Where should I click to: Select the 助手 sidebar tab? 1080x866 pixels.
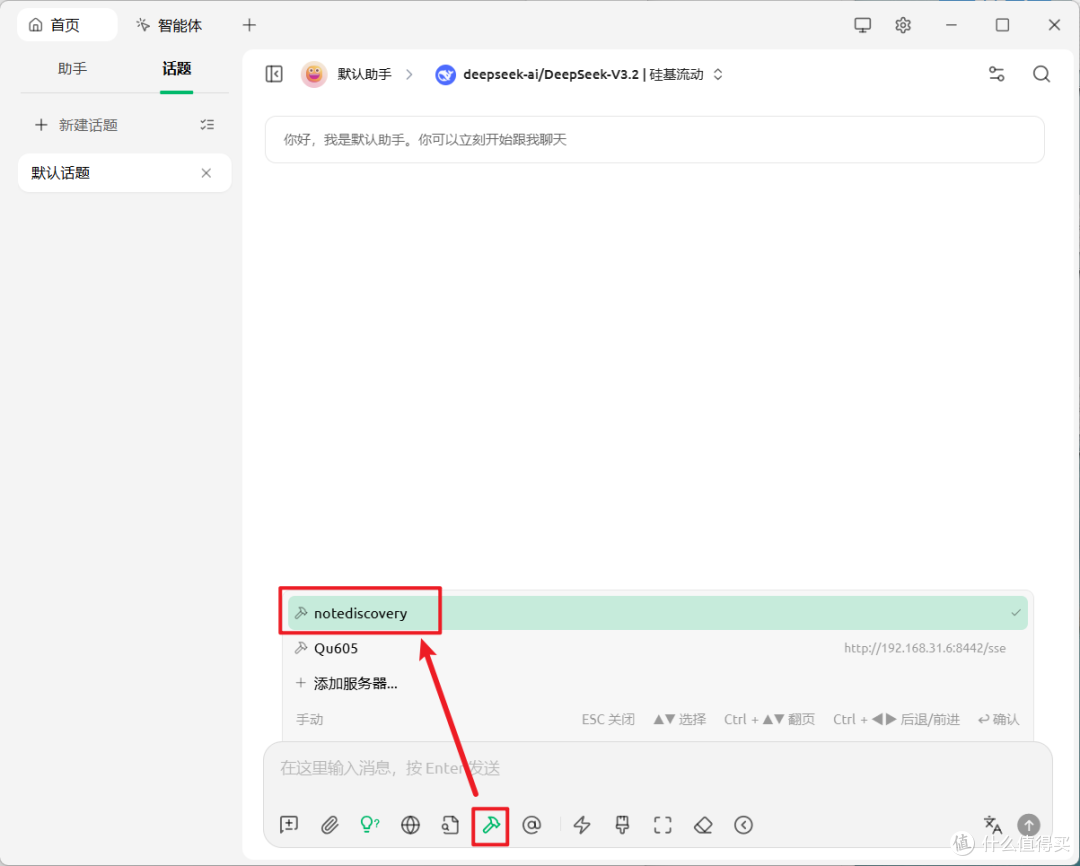[x=72, y=68]
